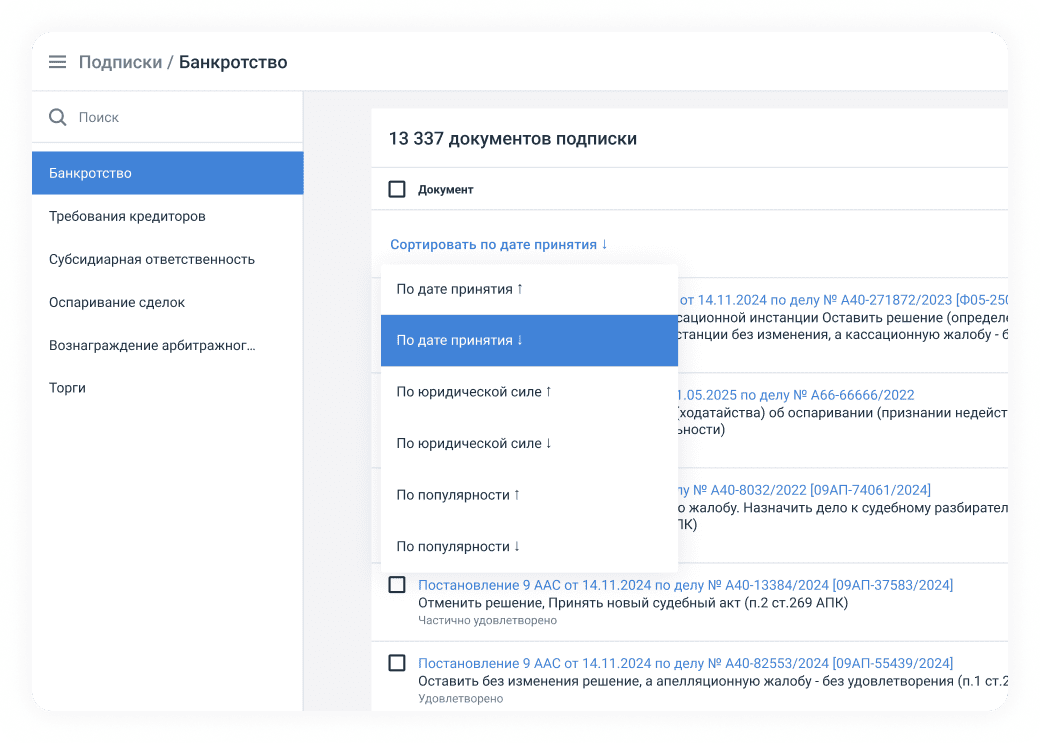
Task: Choose По дате принятия ascending option
Action: 460,289
